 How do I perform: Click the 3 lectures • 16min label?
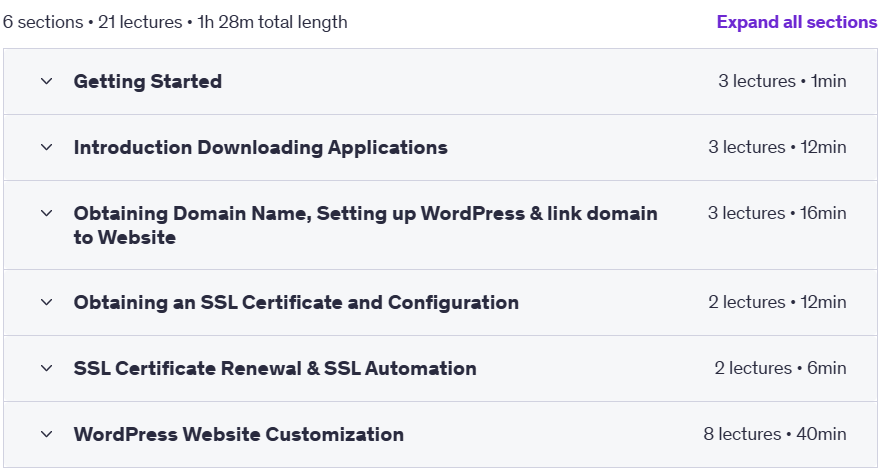pyautogui.click(x=777, y=213)
